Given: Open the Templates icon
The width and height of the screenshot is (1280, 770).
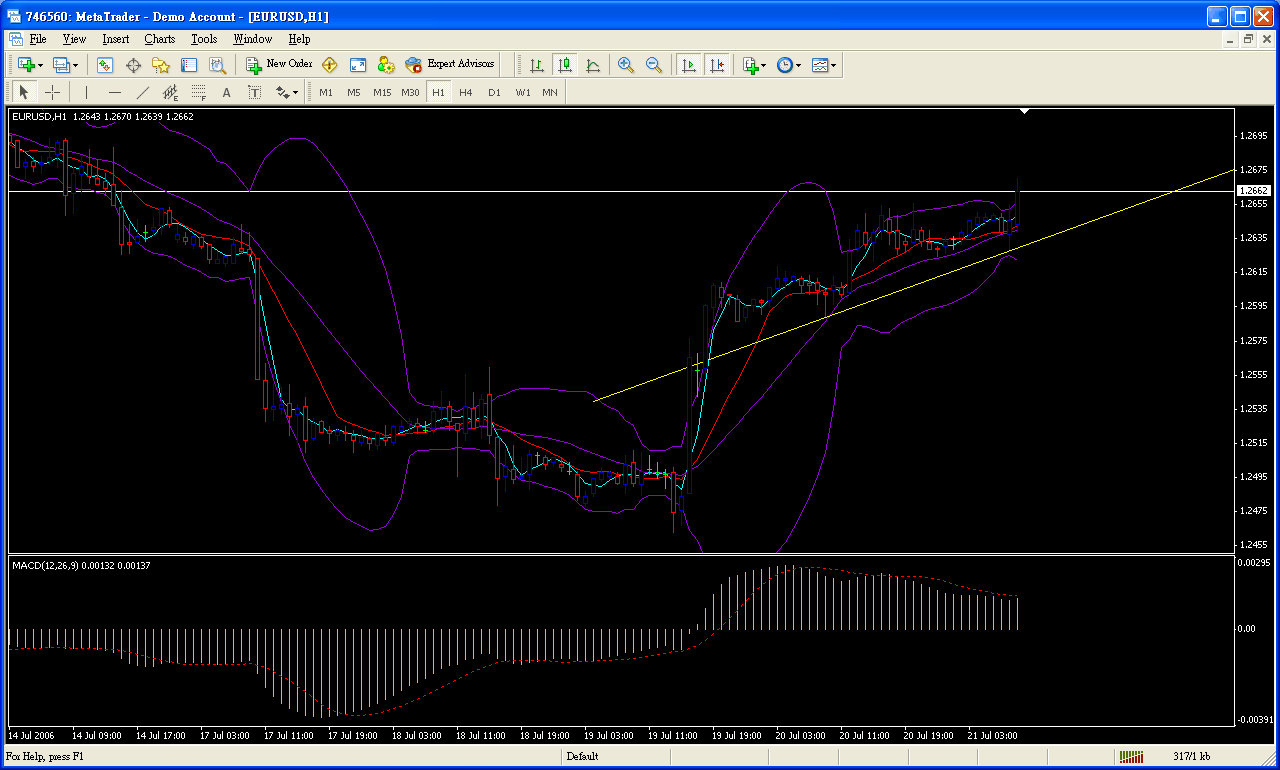Looking at the screenshot, I should (x=819, y=65).
